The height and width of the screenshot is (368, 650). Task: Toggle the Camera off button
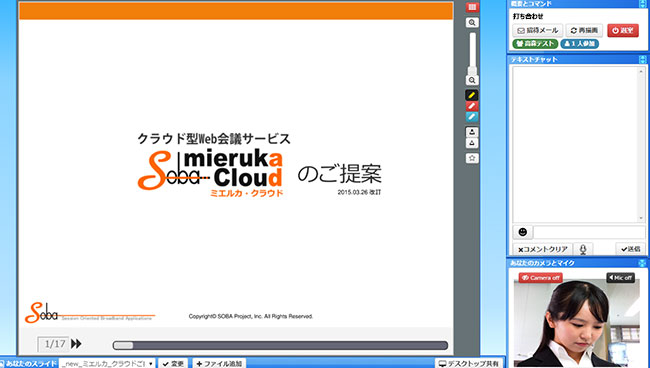pyautogui.click(x=541, y=278)
